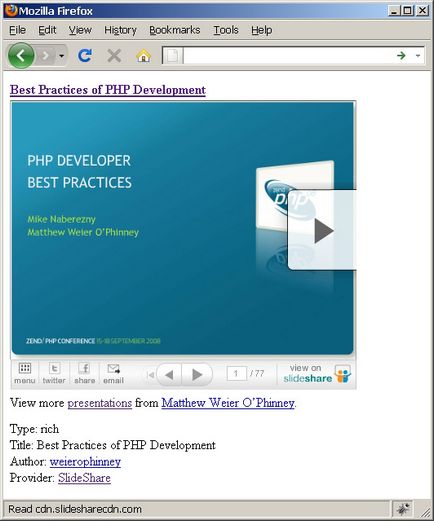
Task: Open the back/forward history dropdown arrow
Action: coord(61,56)
